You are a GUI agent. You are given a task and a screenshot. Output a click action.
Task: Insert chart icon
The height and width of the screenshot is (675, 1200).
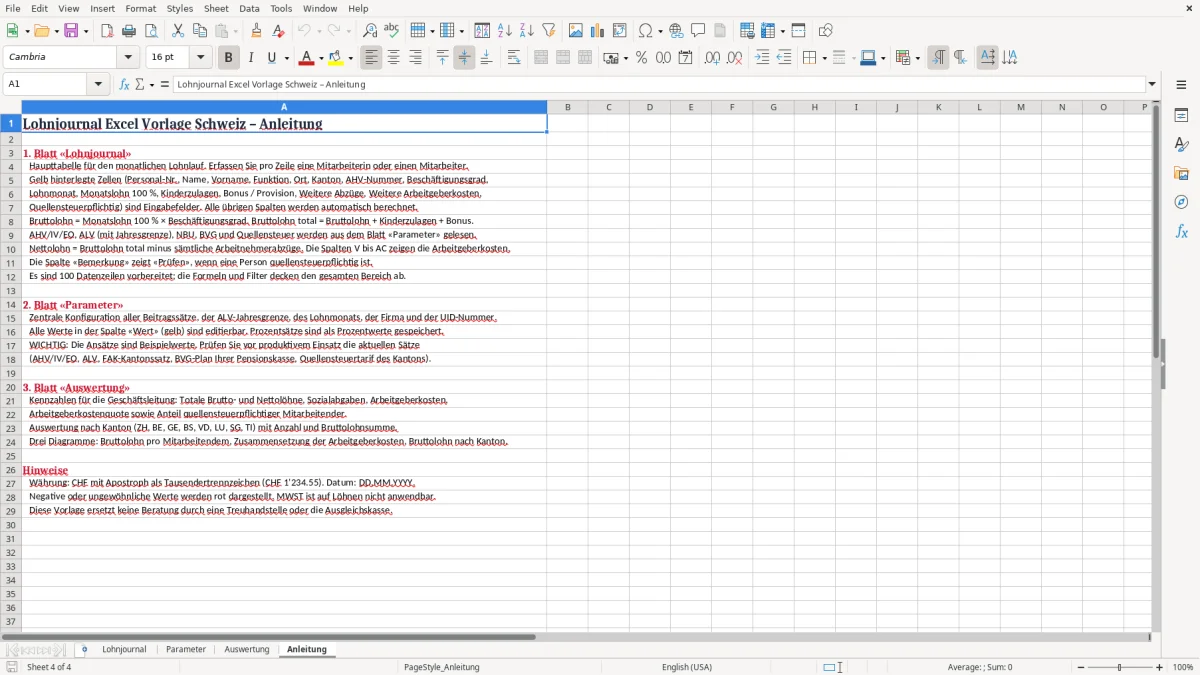(x=598, y=31)
